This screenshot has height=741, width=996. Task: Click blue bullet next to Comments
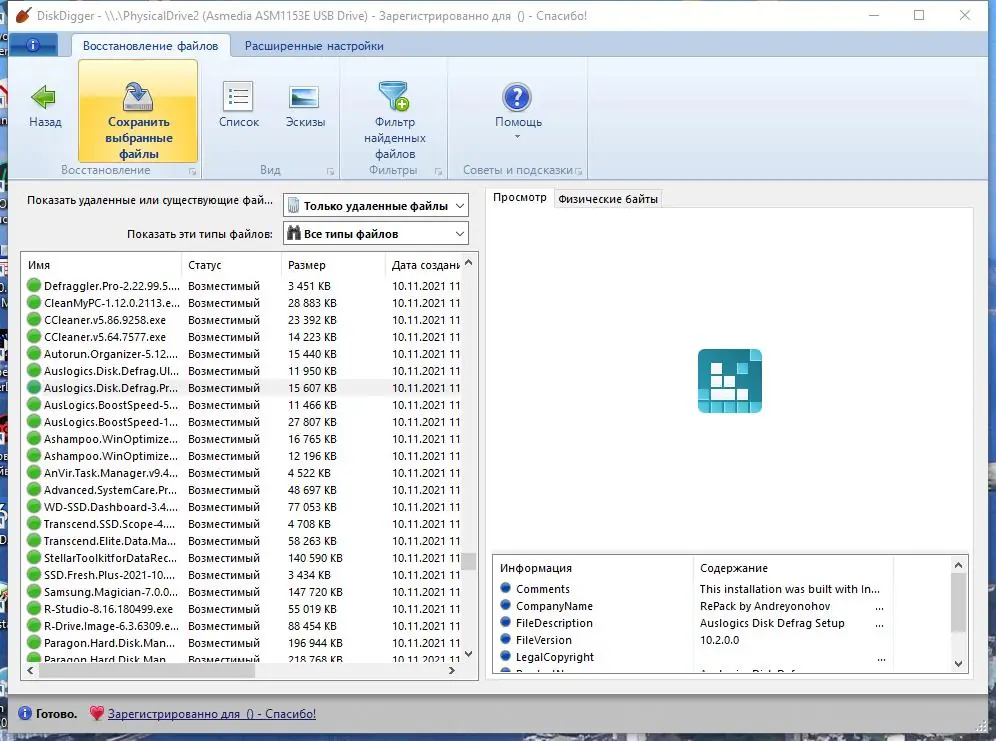[x=506, y=588]
